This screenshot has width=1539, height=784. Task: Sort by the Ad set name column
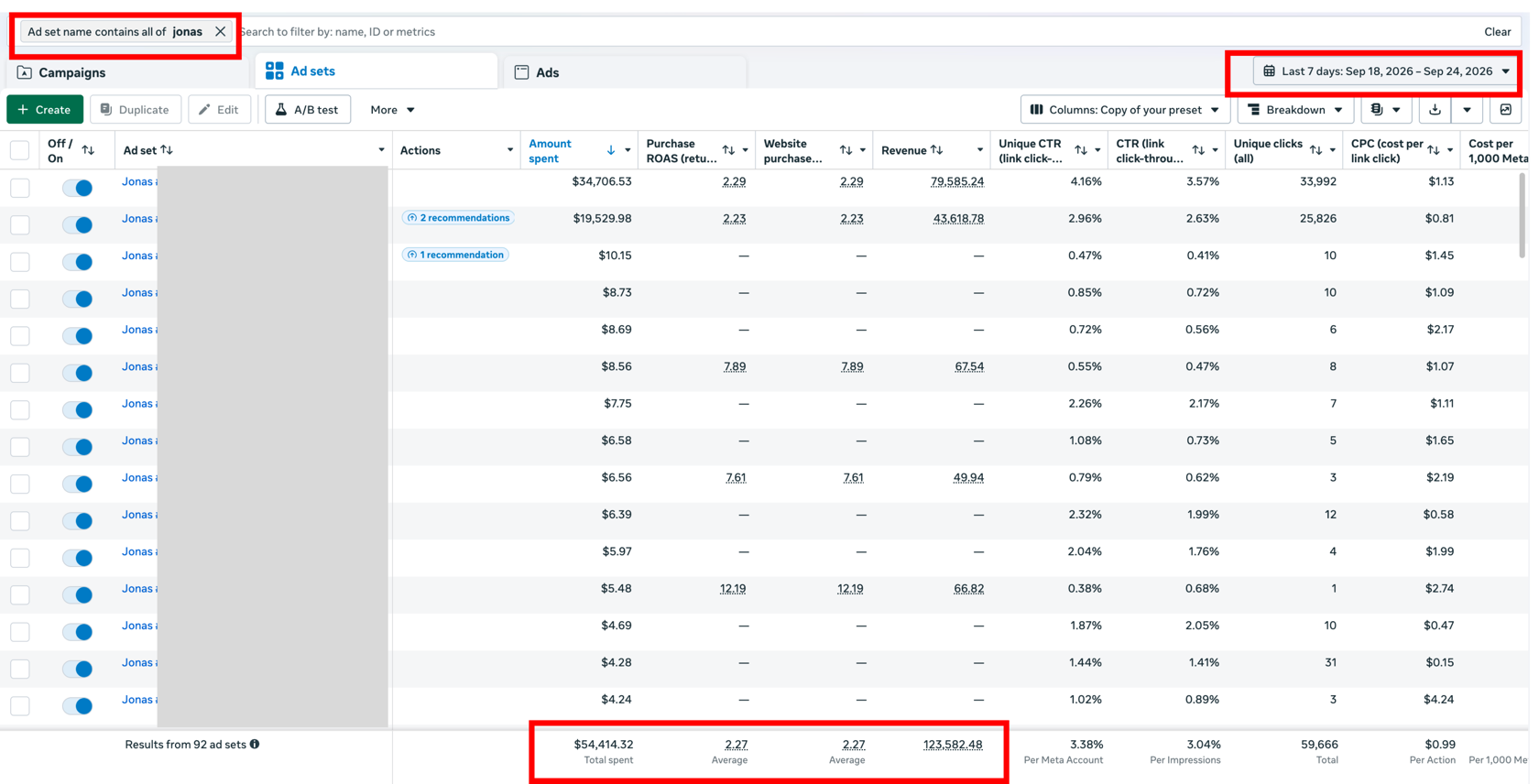pyautogui.click(x=166, y=150)
